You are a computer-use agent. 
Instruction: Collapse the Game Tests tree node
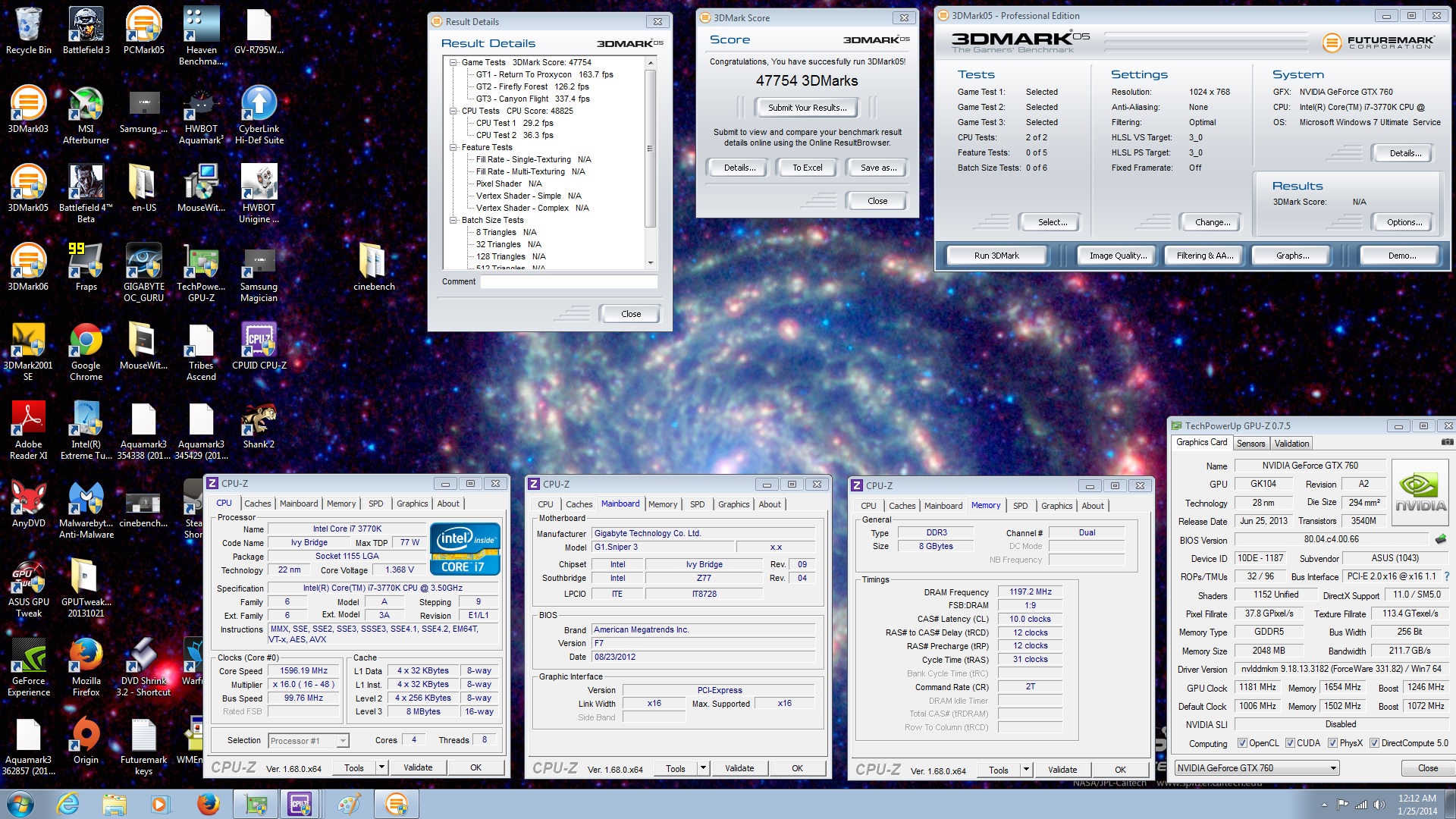(x=453, y=62)
